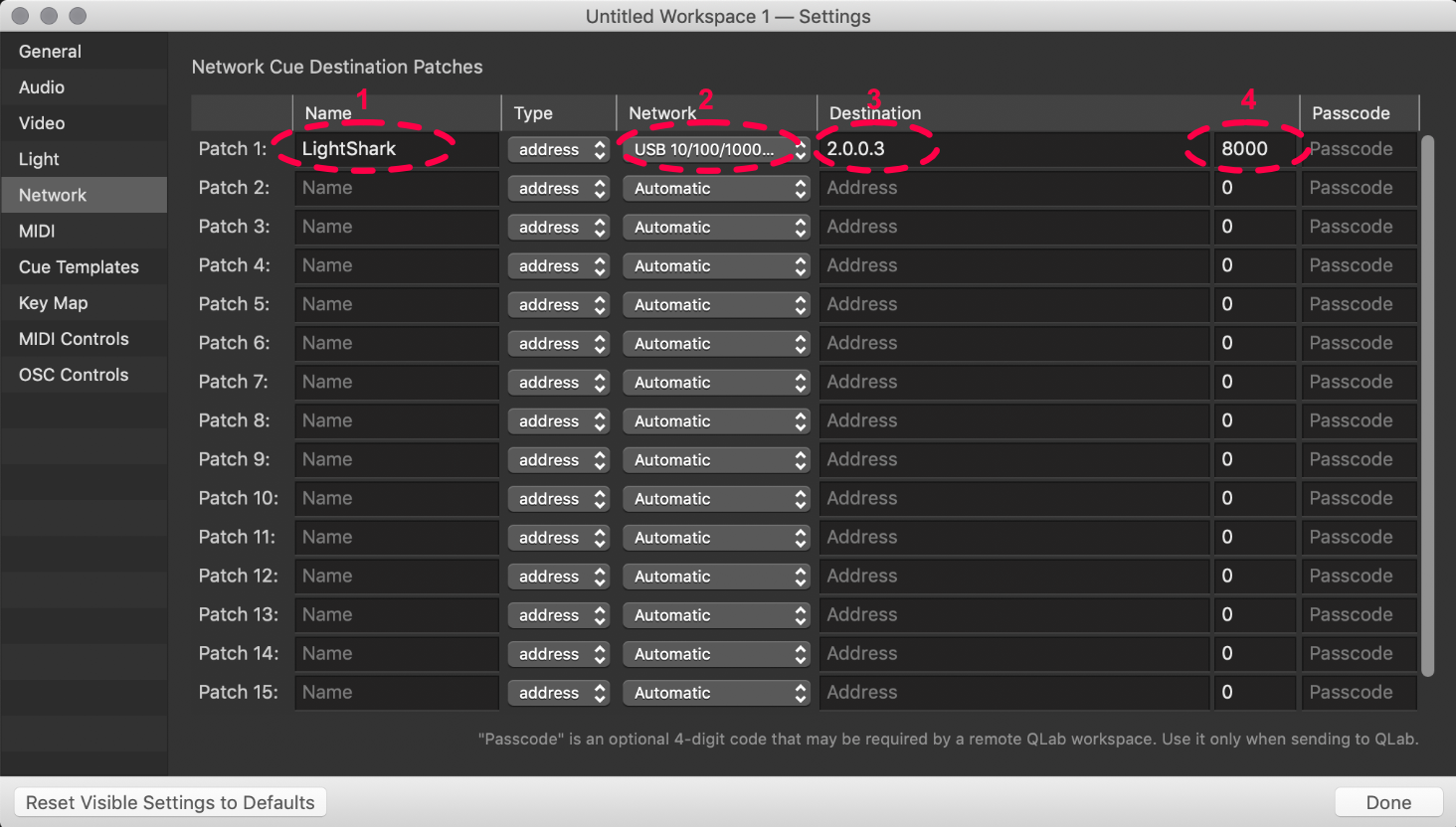
Task: Open Patch 1 Type dropdown
Action: [x=558, y=149]
